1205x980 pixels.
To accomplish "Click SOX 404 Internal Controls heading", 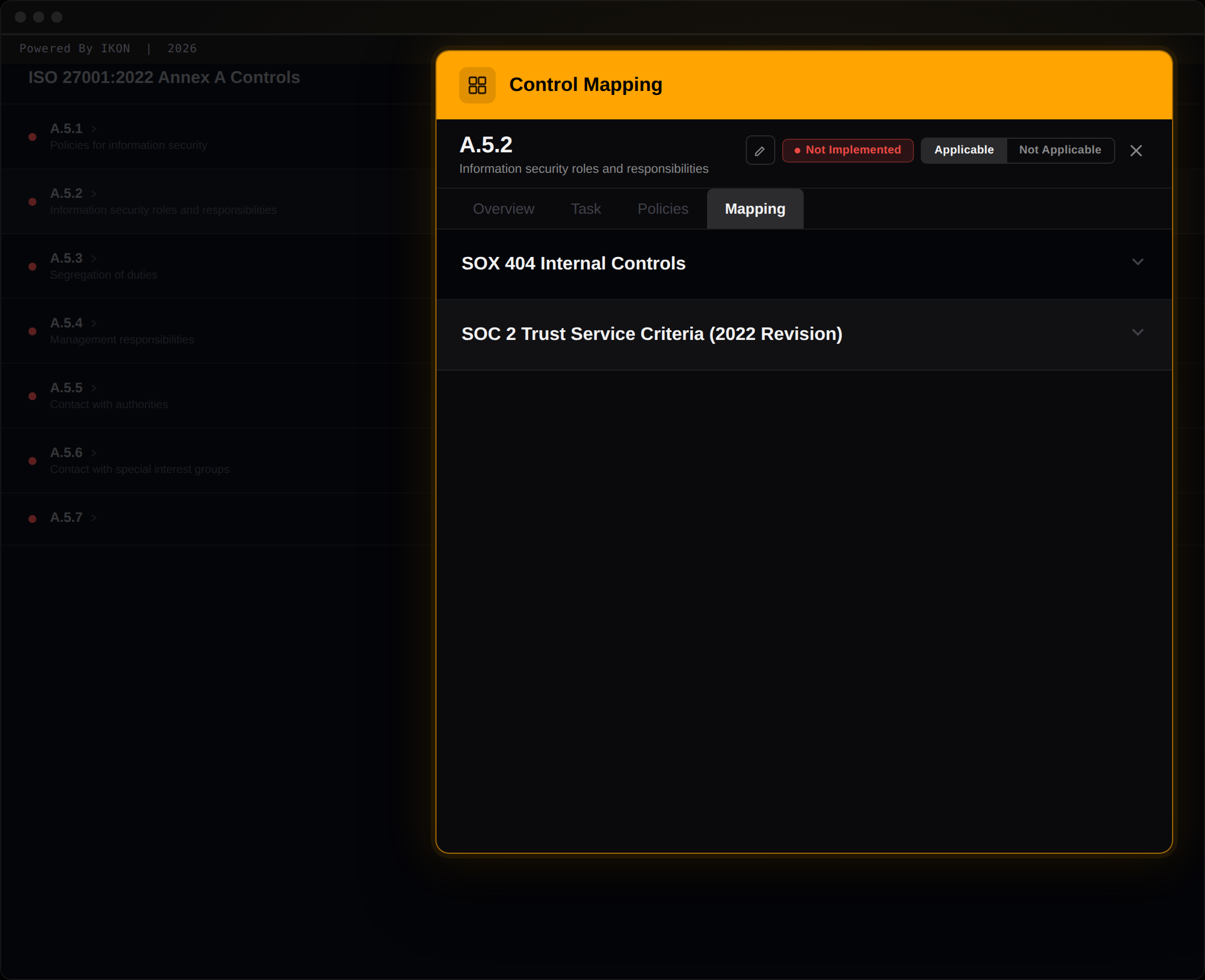I will coord(573,263).
